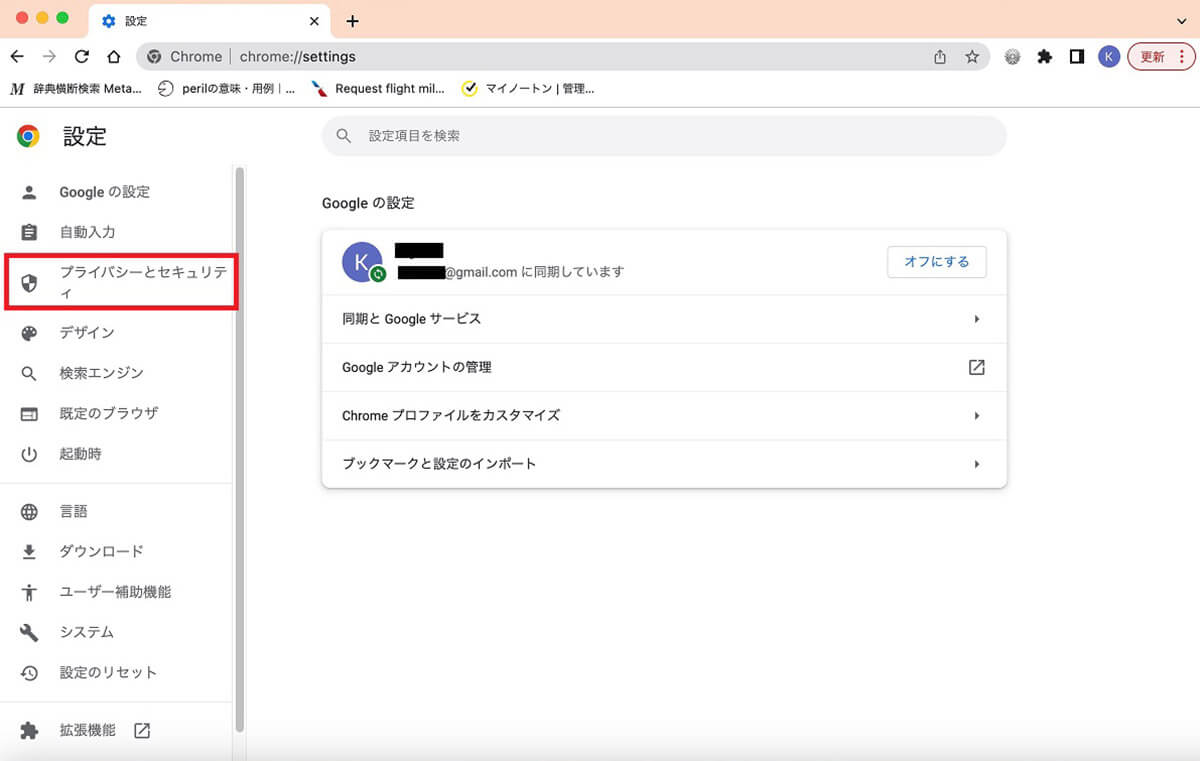Click the 更新 update button

pyautogui.click(x=1160, y=57)
